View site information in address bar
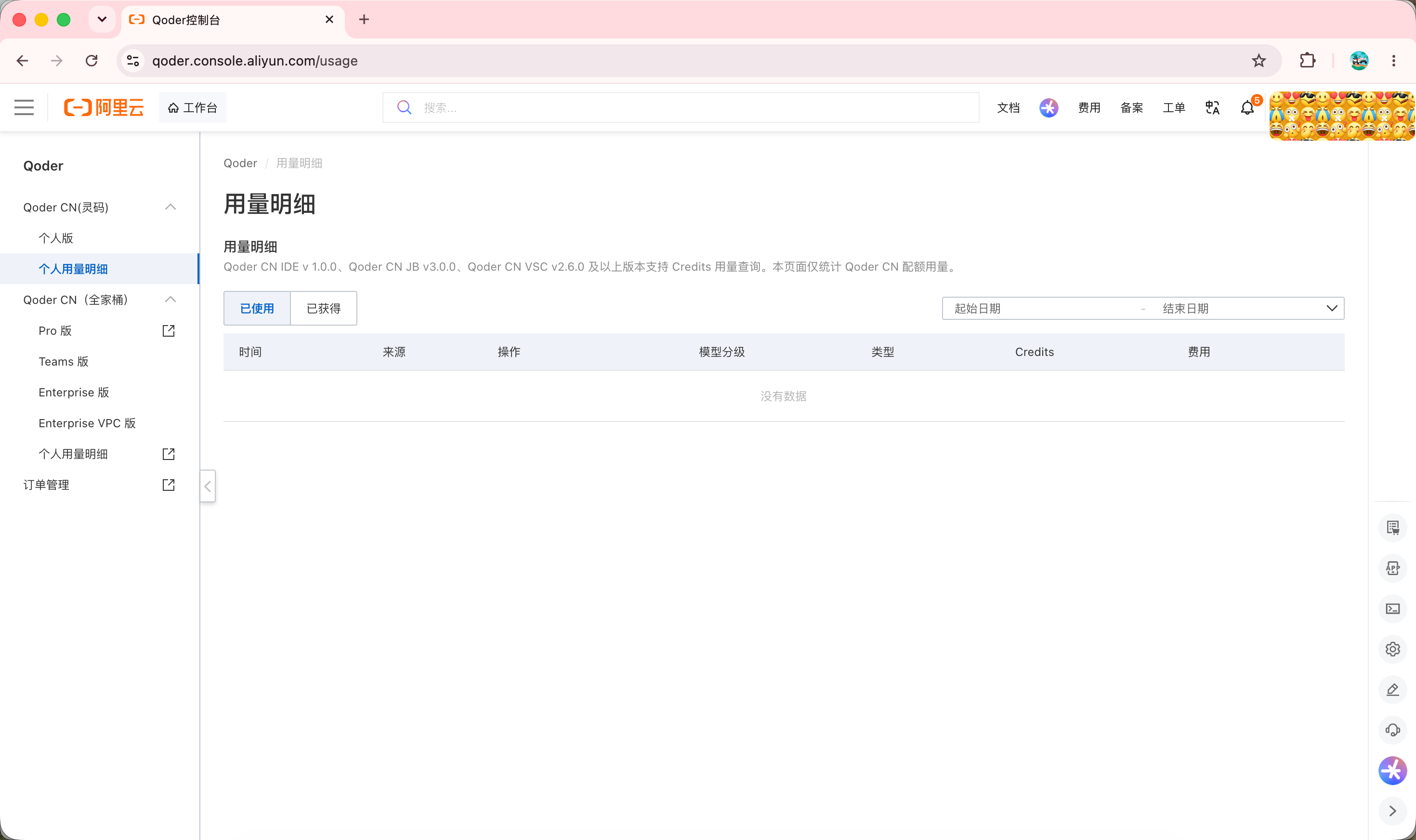 (133, 61)
